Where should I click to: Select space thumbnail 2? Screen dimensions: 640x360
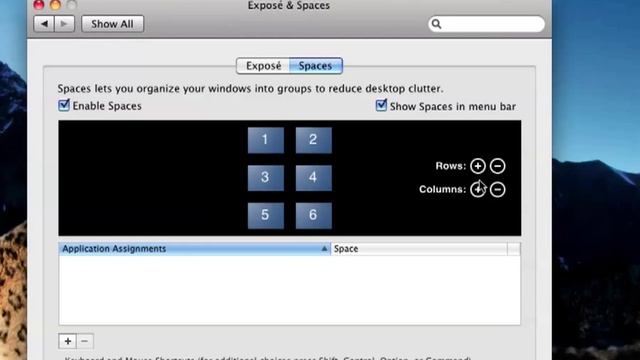pyautogui.click(x=313, y=140)
